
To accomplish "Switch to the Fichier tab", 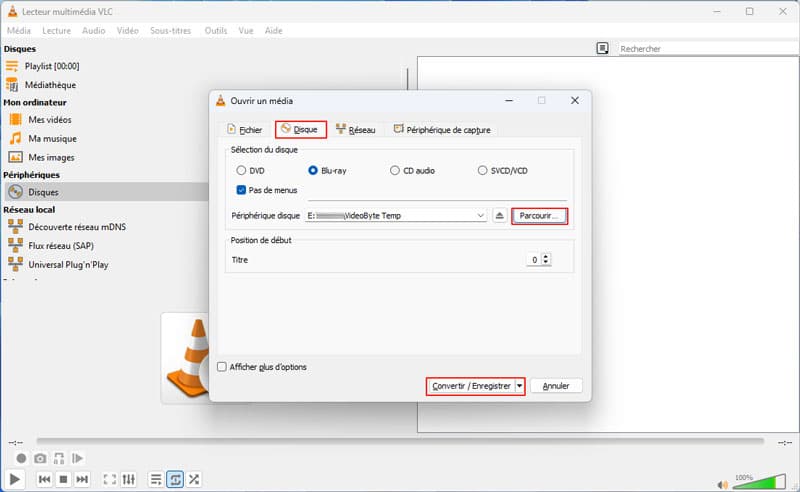I will point(245,130).
